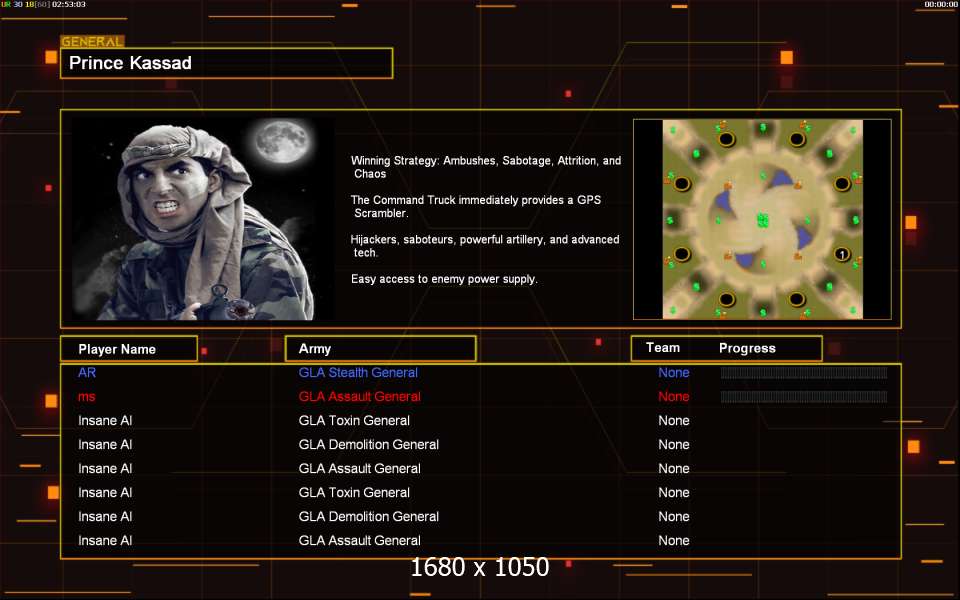Click the GENERAL label above the name box
The width and height of the screenshot is (960, 600).
[x=92, y=42]
